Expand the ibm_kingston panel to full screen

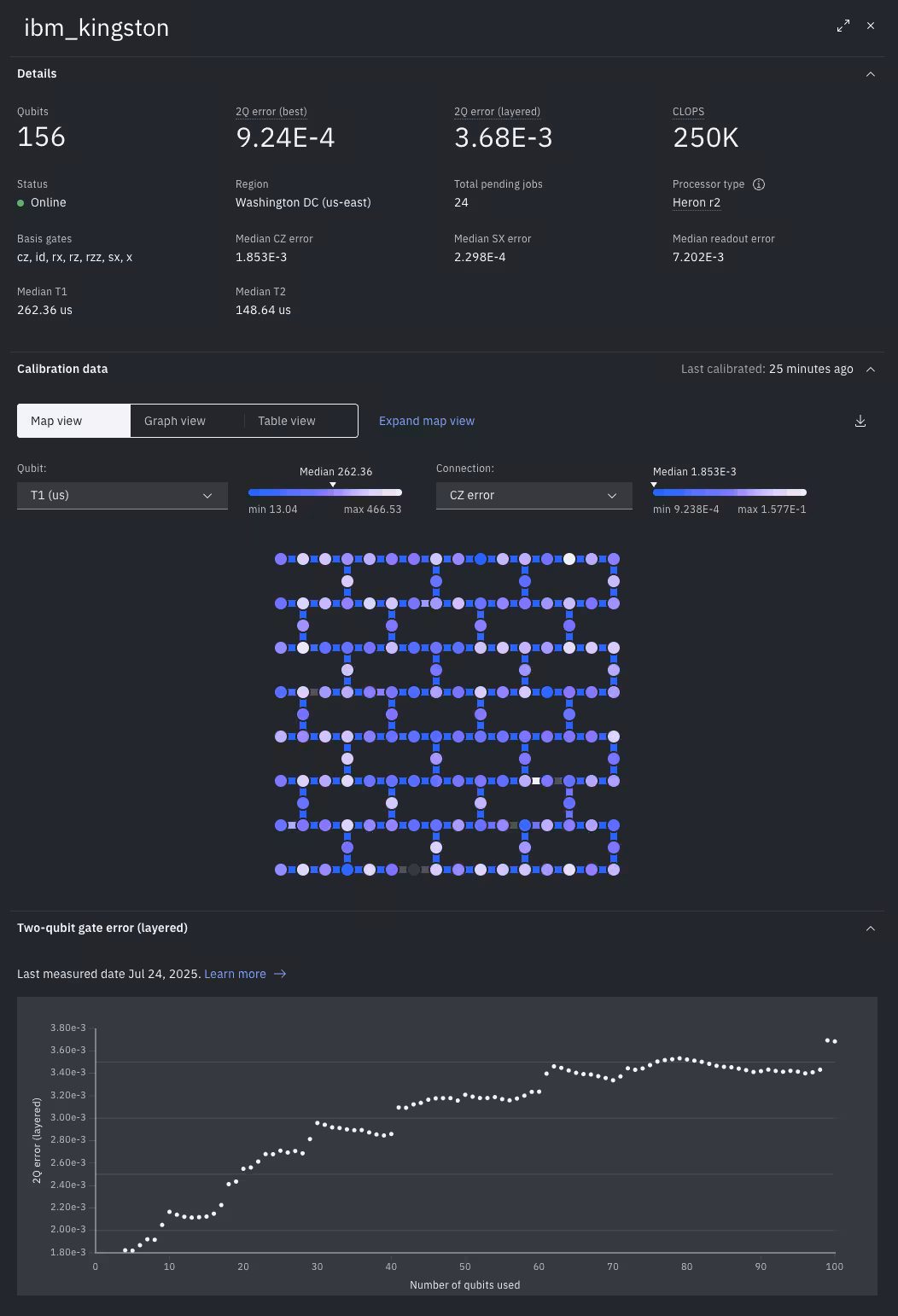click(843, 26)
